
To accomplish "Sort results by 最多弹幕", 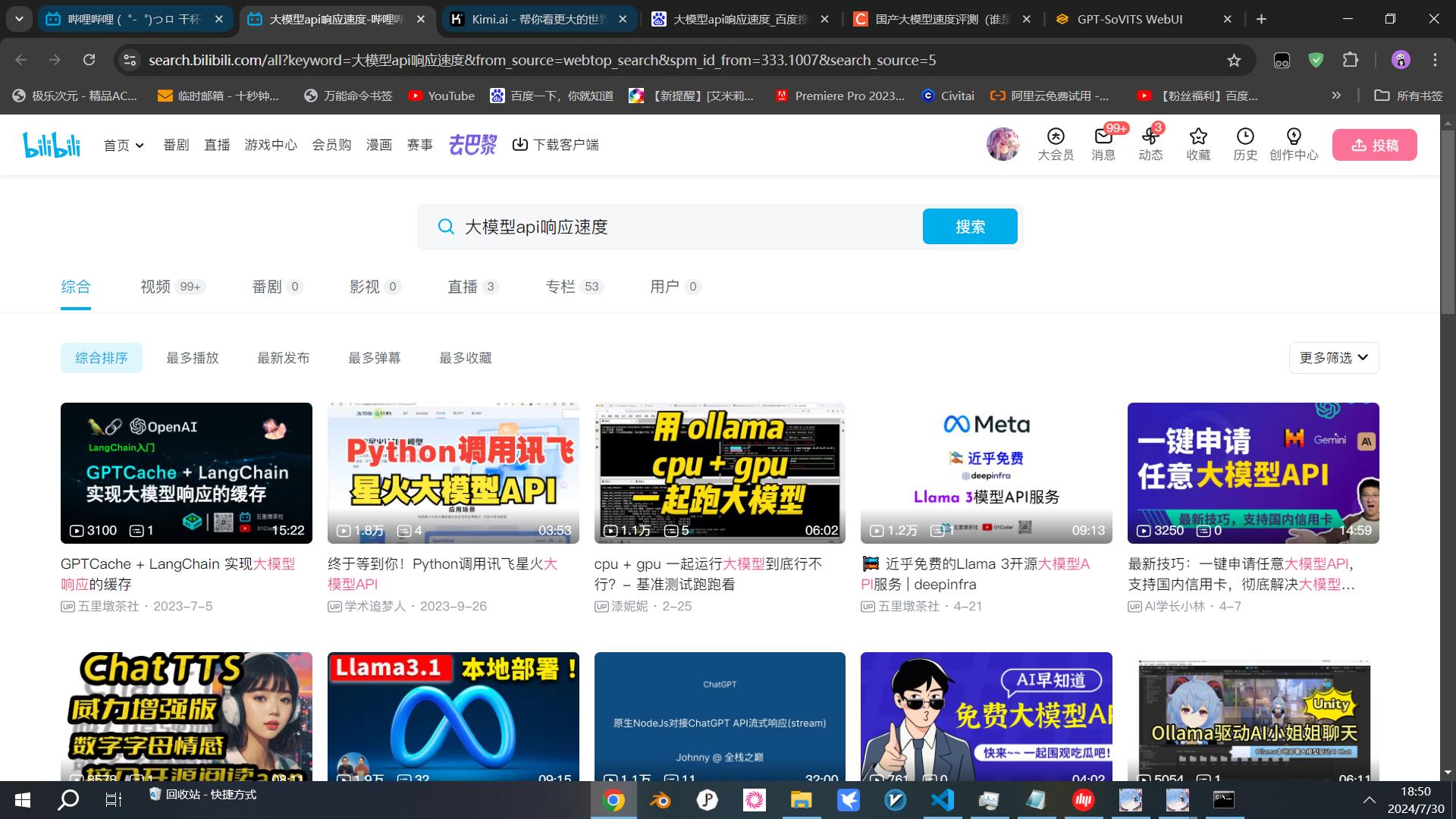I will click(x=375, y=358).
